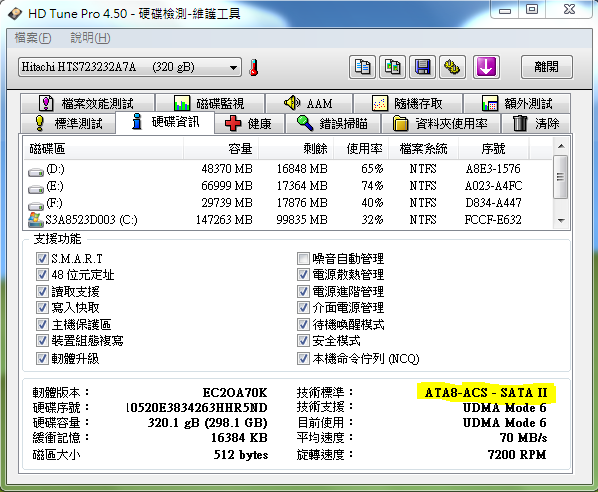The width and height of the screenshot is (598, 492).
Task: Select the (E:) partition row label
Action: (55, 186)
